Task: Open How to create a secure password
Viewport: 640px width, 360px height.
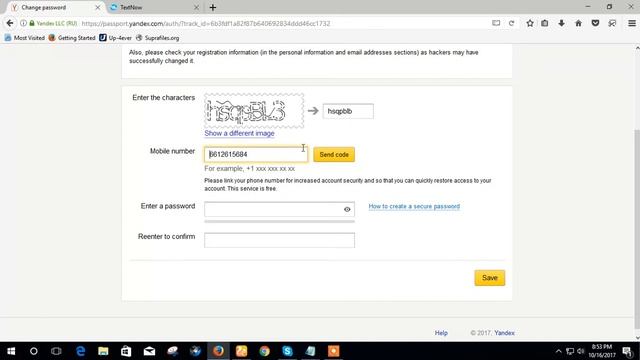Action: click(414, 207)
